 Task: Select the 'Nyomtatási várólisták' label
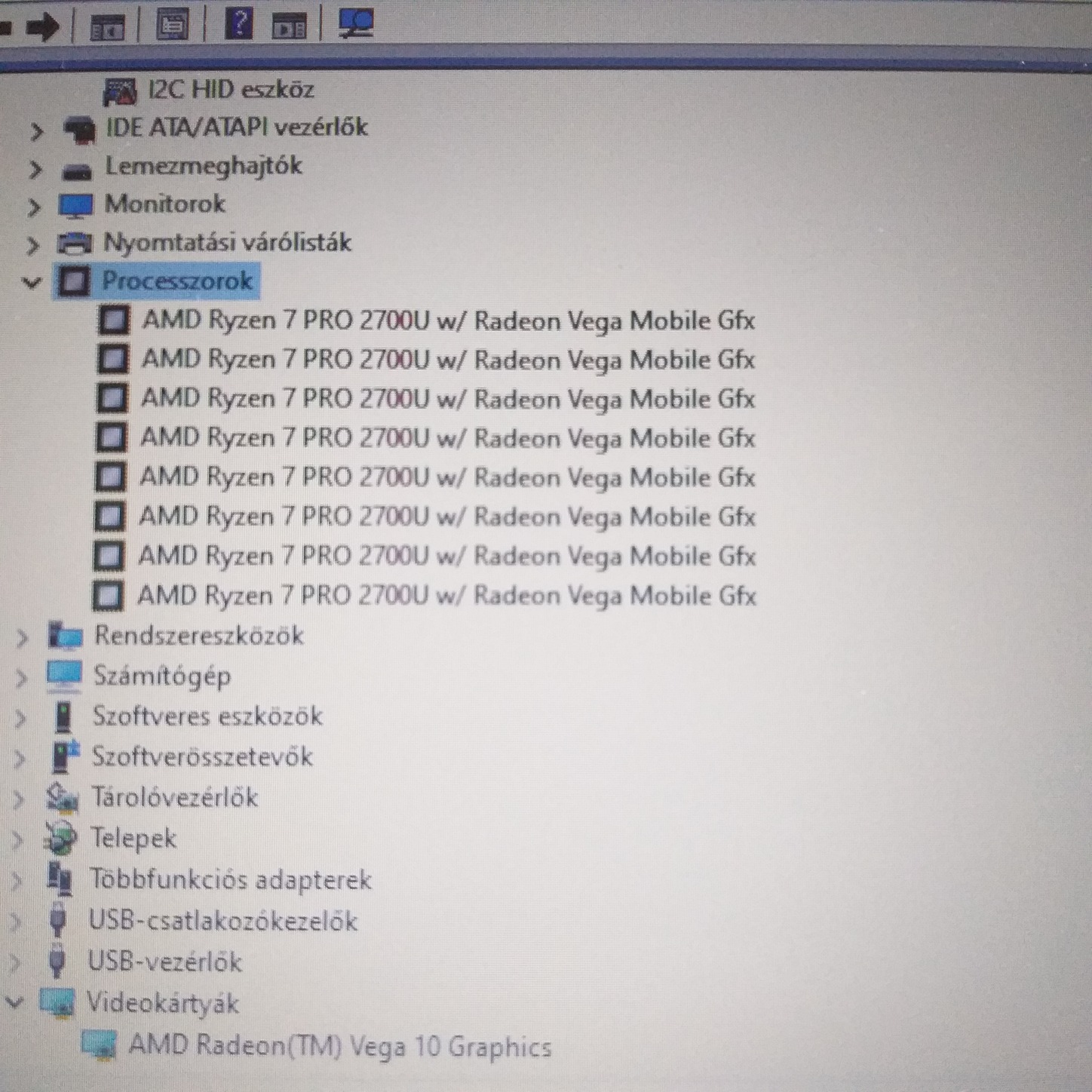[227, 243]
